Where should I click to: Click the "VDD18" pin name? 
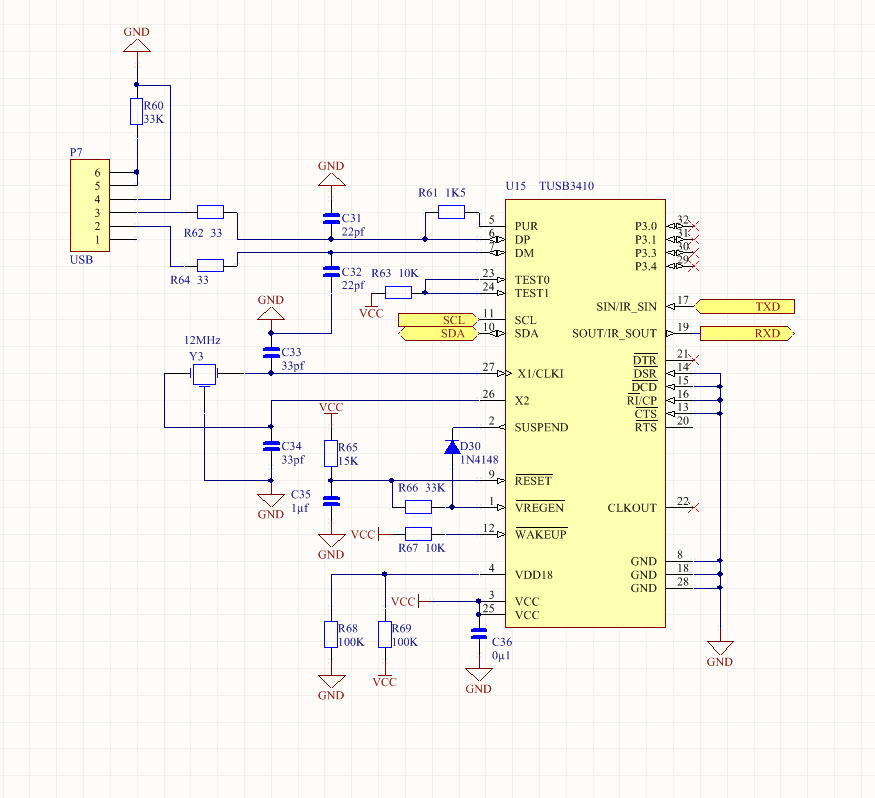click(x=533, y=575)
